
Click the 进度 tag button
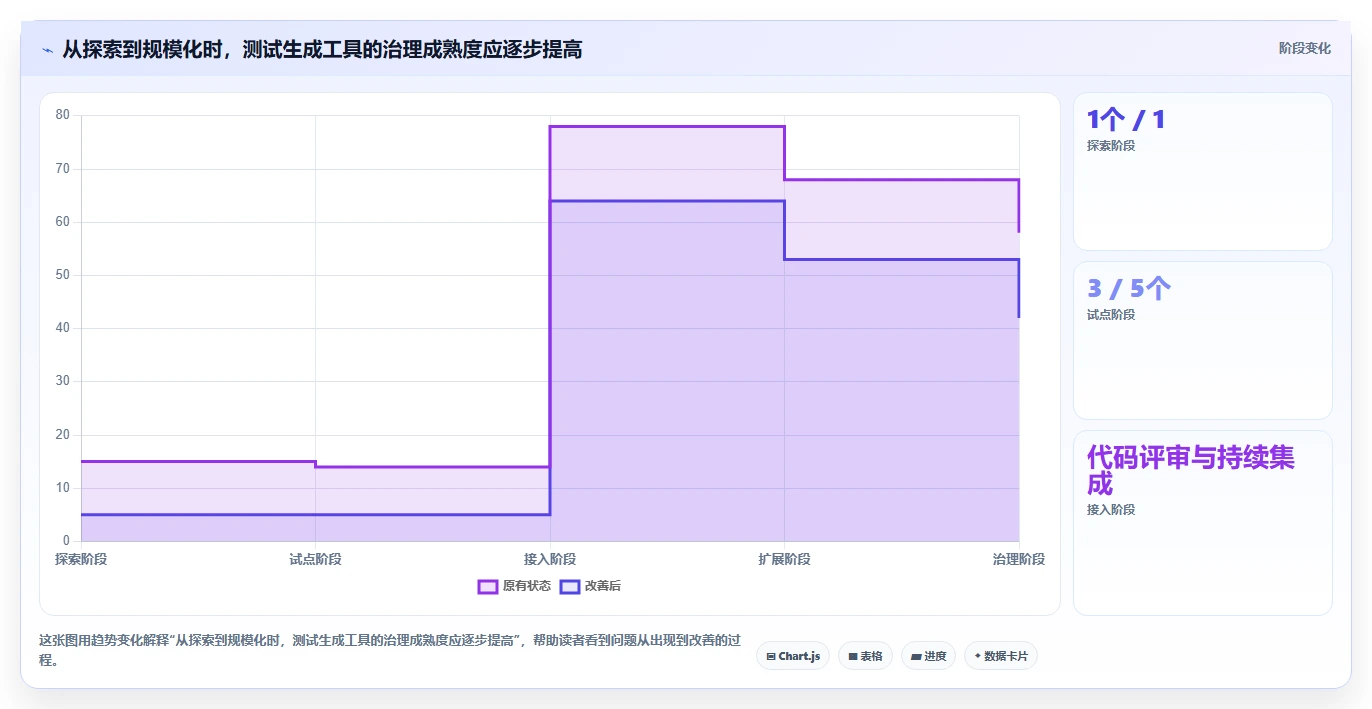(x=928, y=656)
